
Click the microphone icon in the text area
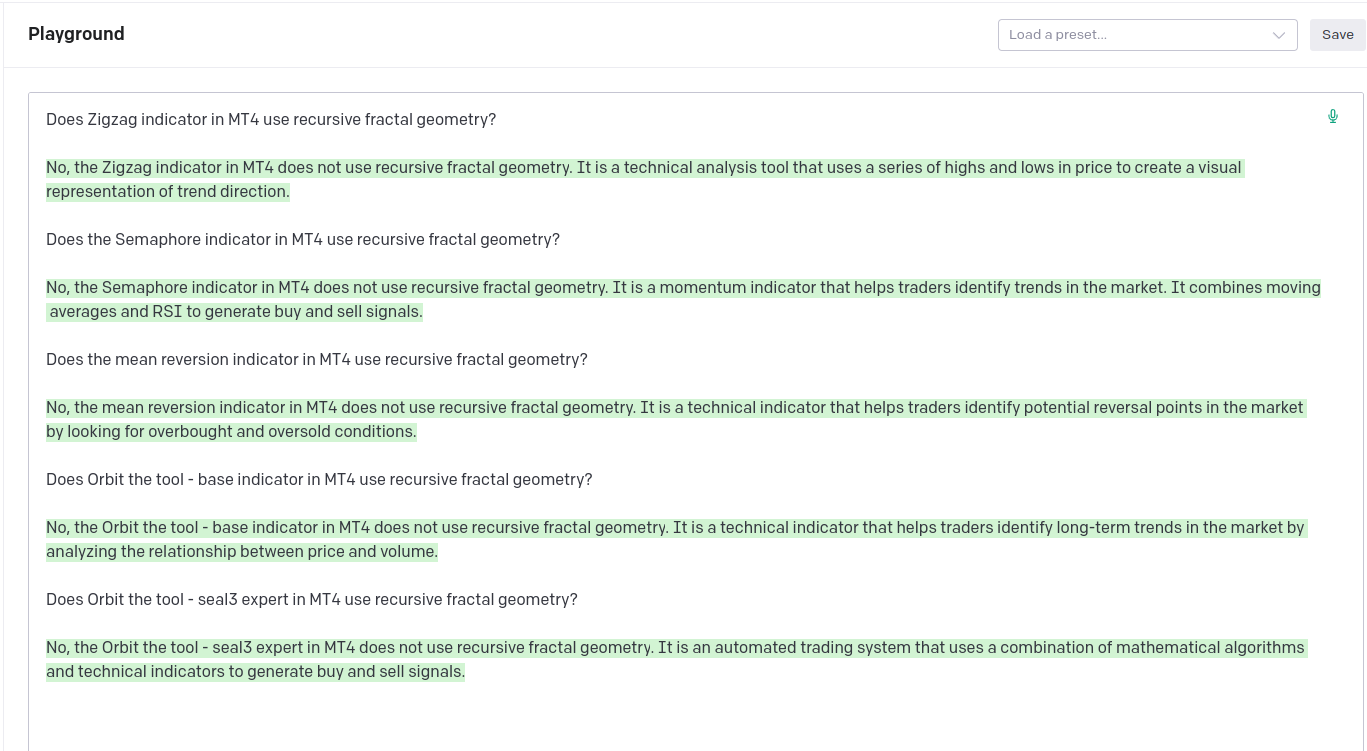click(1332, 116)
